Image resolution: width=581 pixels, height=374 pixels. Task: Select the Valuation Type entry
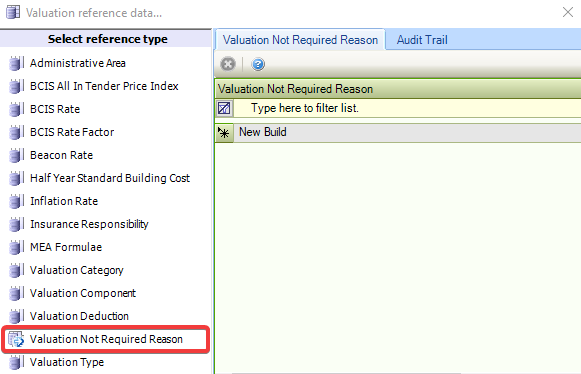(67, 362)
